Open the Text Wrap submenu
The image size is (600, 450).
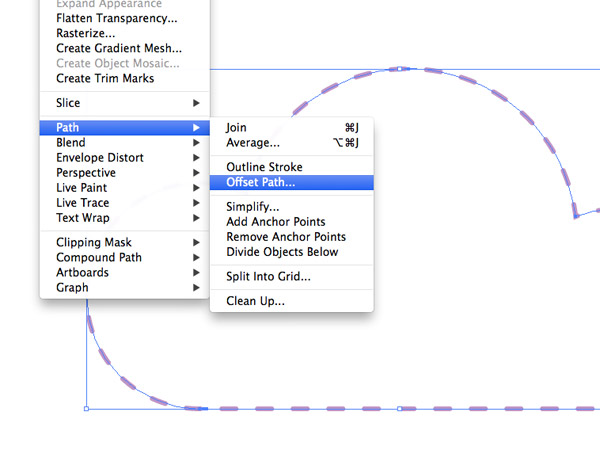pyautogui.click(x=124, y=218)
